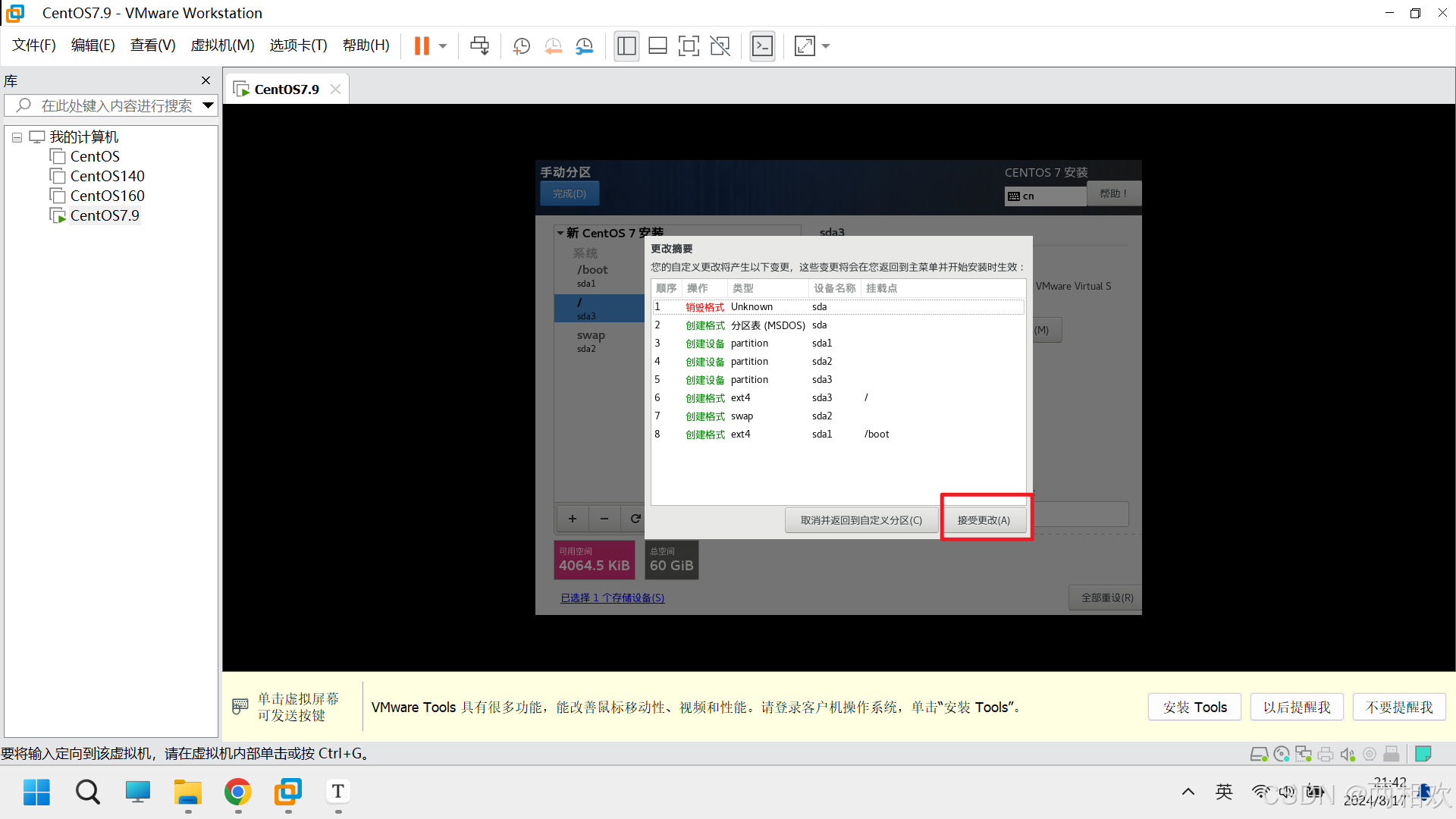1456x819 pixels.
Task: Click the 接受更改(A) button
Action: click(984, 520)
